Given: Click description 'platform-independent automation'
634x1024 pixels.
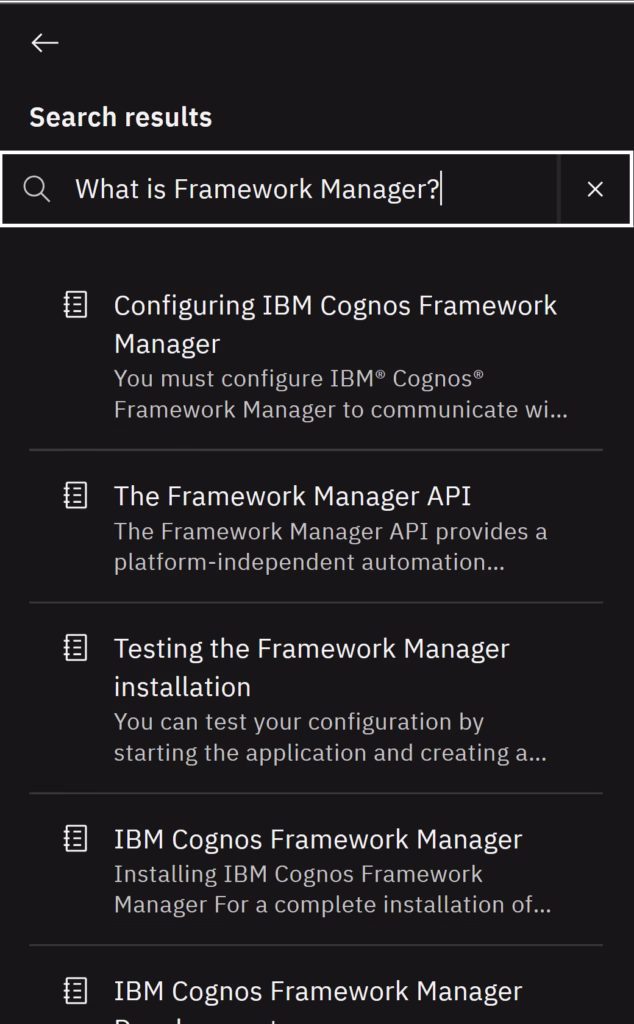Looking at the screenshot, I should coord(309,562).
